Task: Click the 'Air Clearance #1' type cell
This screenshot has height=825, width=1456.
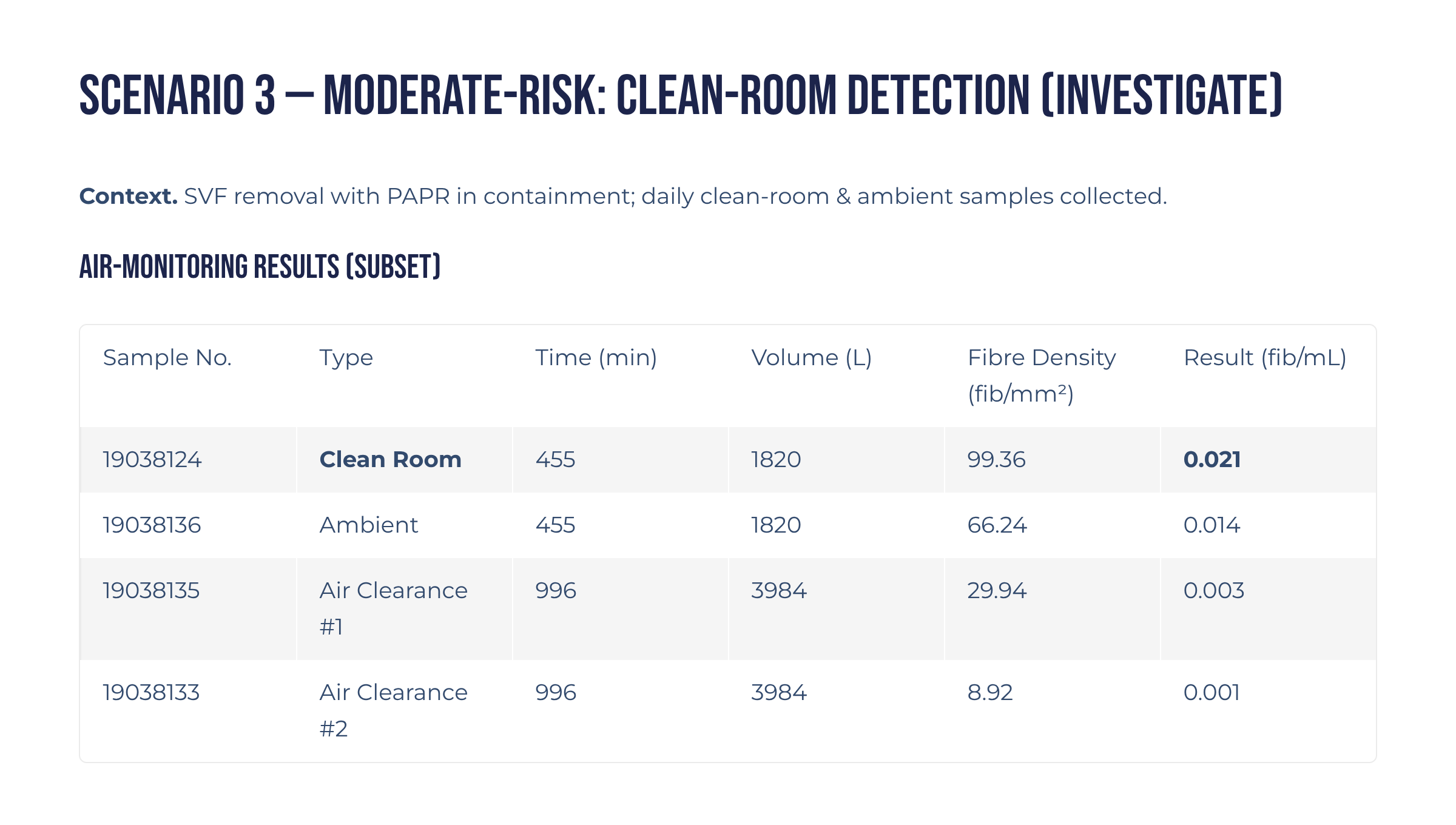Action: click(x=393, y=608)
